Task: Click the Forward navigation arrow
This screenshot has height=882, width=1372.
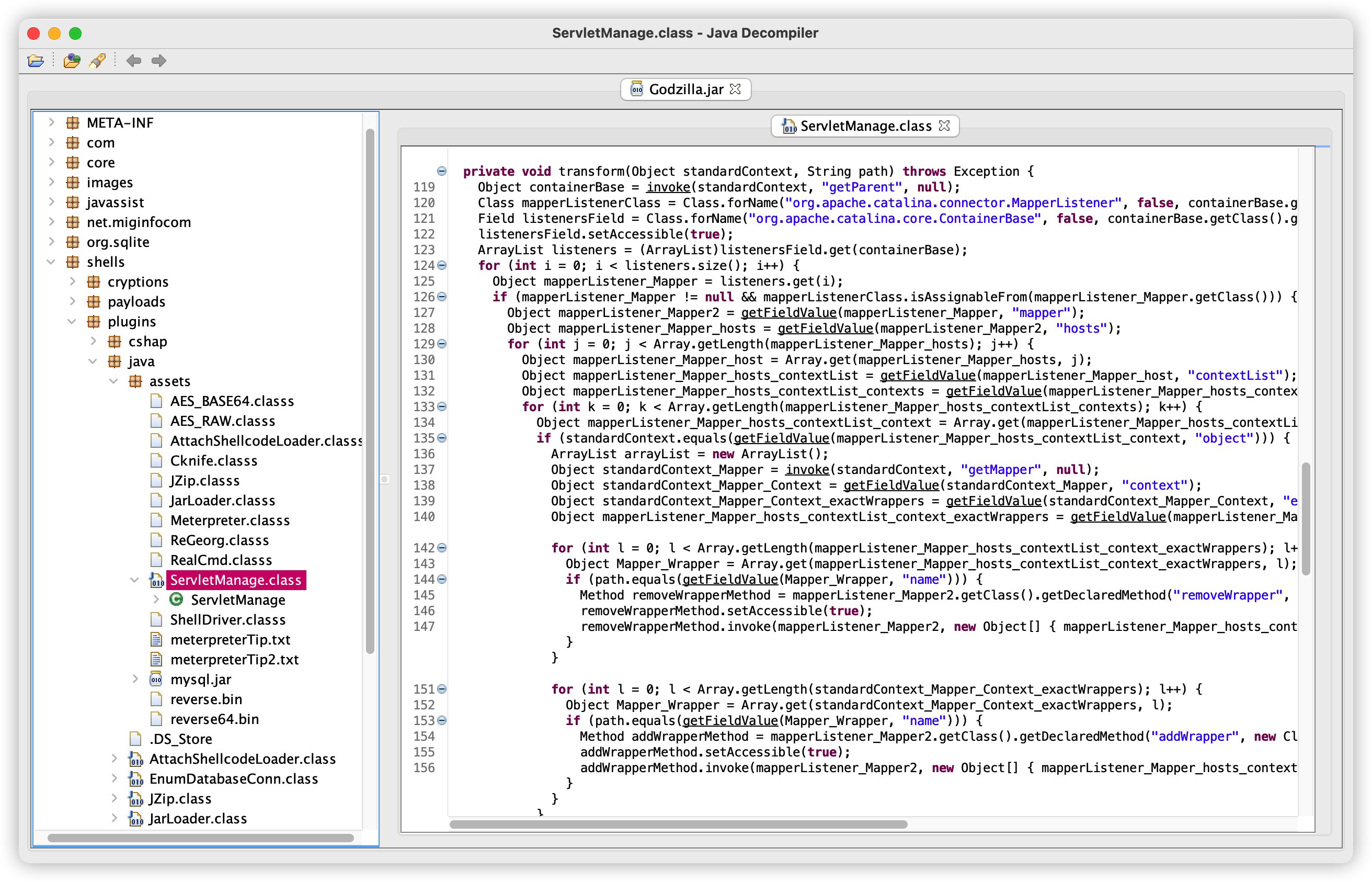Action: [x=158, y=61]
